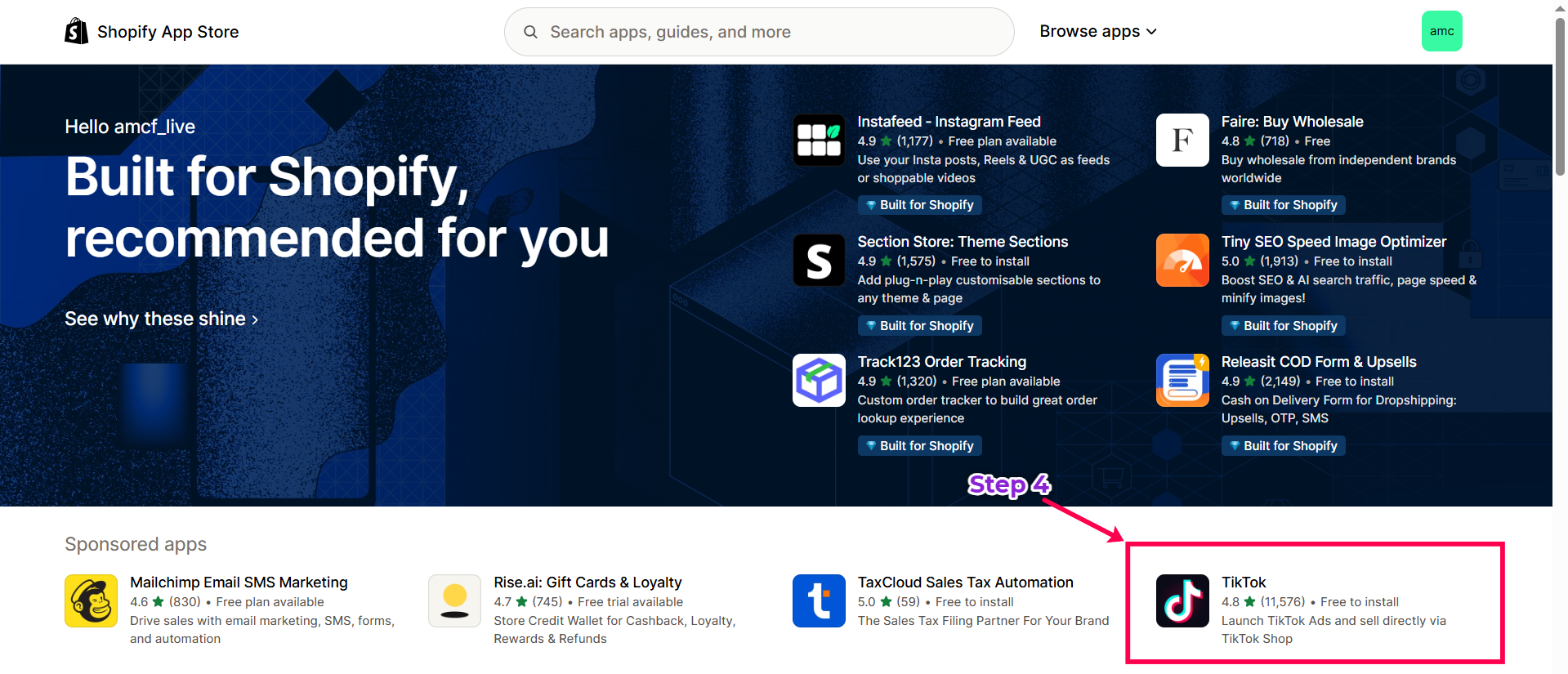Viewport: 1568px width, 674px height.
Task: Click the search apps input field
Action: tap(760, 32)
